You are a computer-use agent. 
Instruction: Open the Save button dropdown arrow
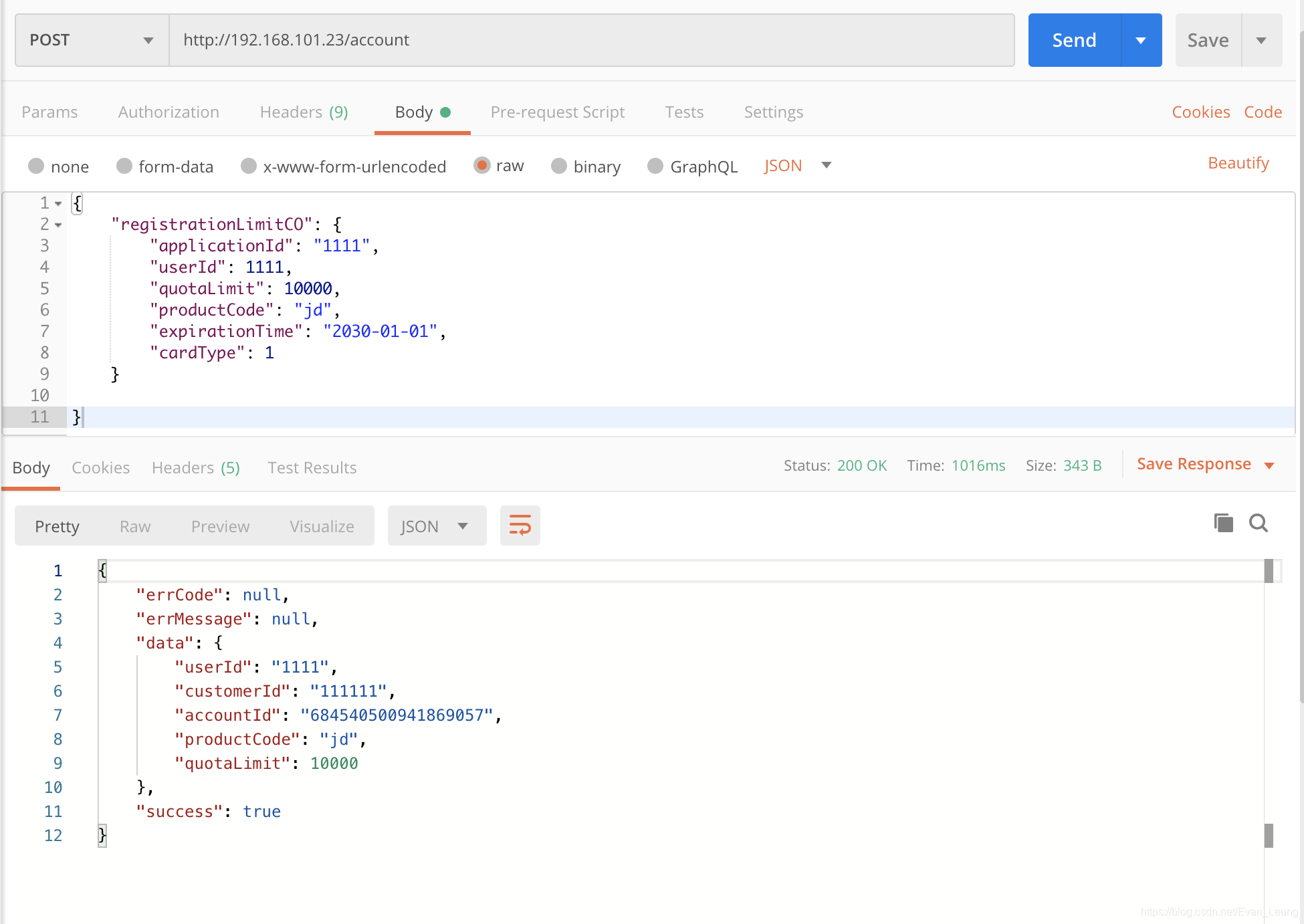(1261, 40)
